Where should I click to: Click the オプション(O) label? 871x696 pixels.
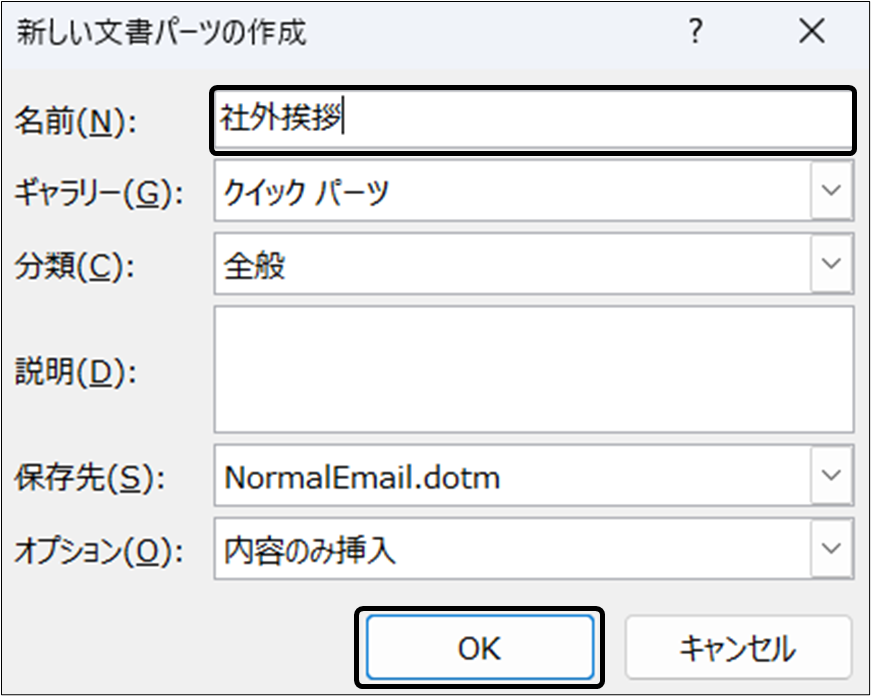(x=99, y=551)
